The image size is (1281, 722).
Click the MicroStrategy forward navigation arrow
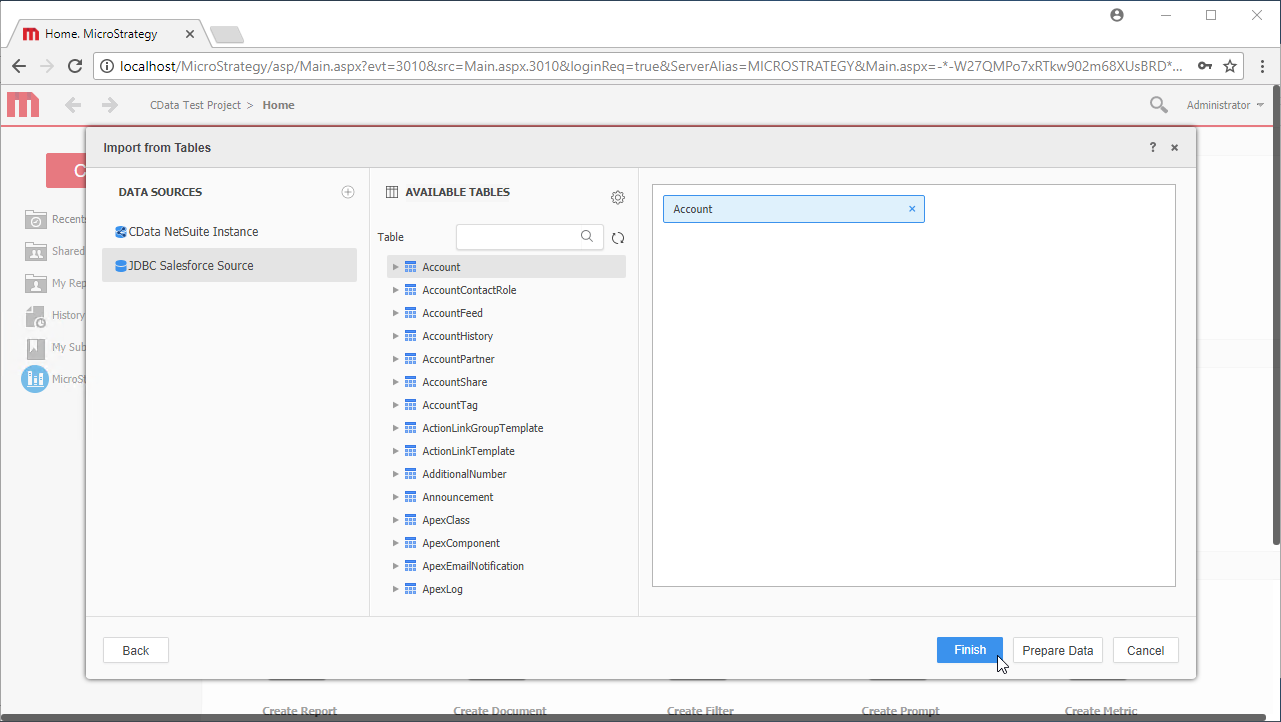110,105
